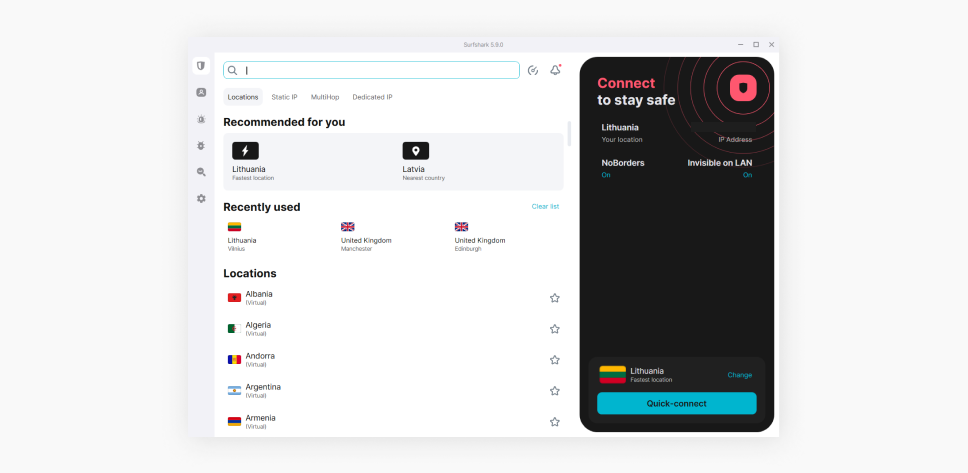Viewport: 968px width, 473px height.
Task: Click the red Surfshark logo button
Action: (743, 88)
